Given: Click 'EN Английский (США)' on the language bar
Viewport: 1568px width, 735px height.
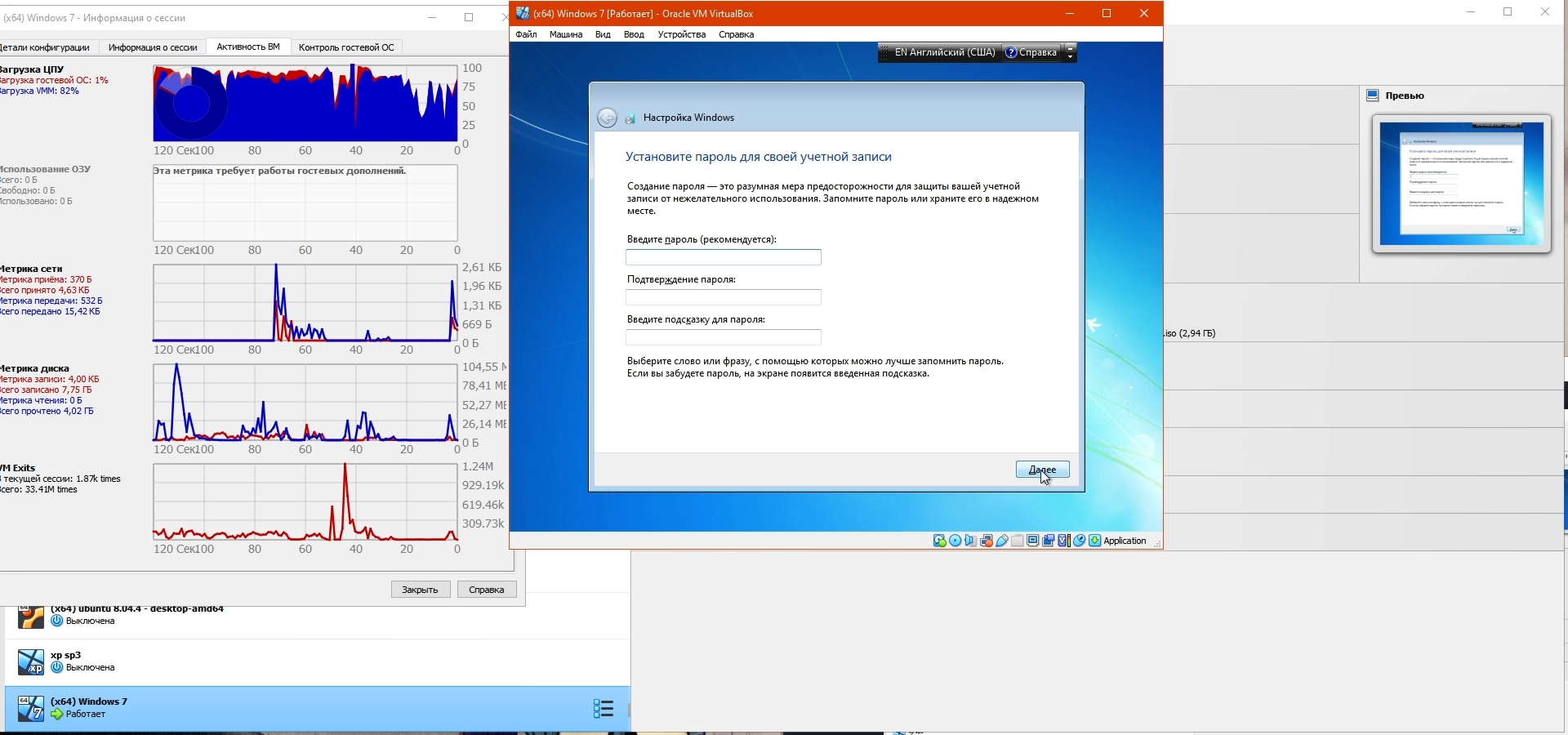Looking at the screenshot, I should click(x=945, y=52).
